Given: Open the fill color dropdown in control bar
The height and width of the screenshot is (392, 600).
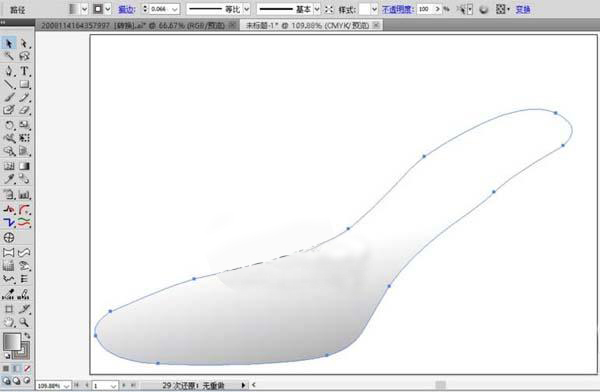Looking at the screenshot, I should coord(85,9).
